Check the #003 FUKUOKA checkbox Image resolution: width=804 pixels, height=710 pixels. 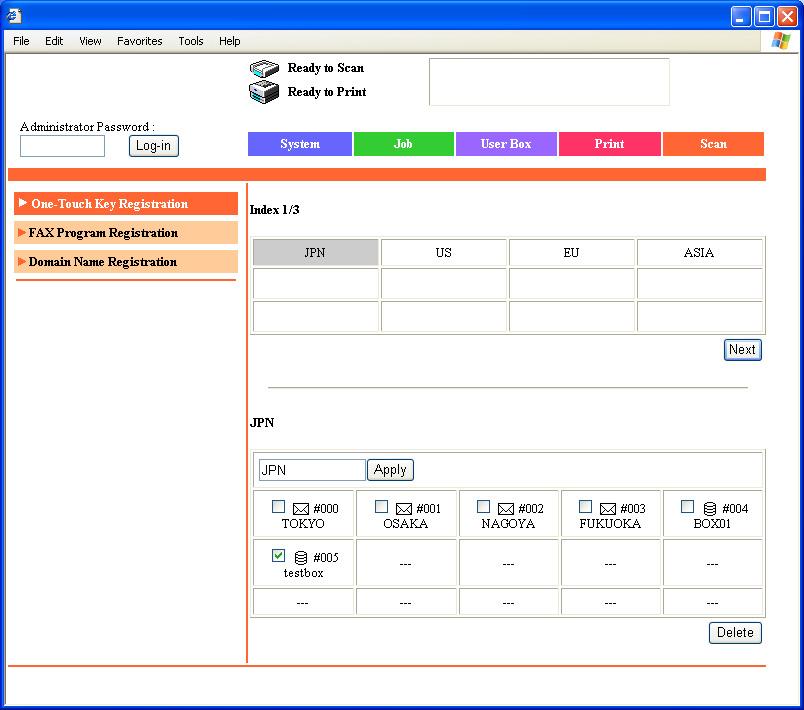click(585, 506)
